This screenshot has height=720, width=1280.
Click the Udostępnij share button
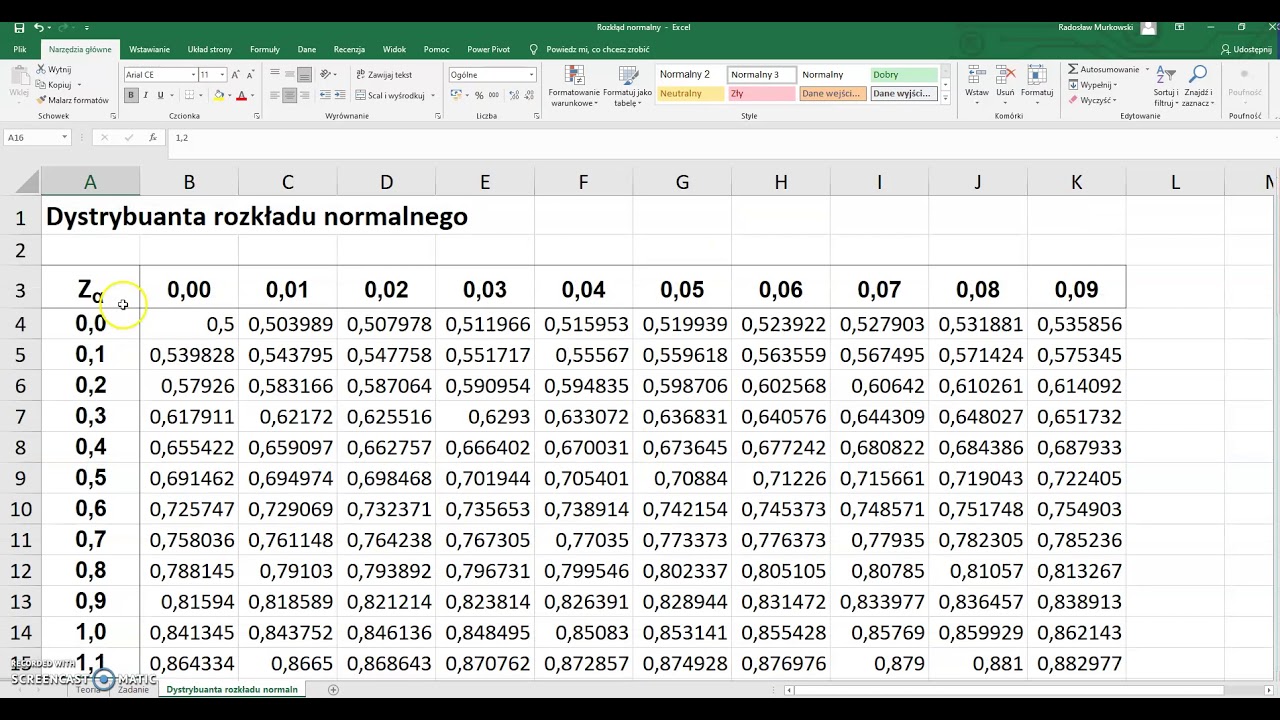coord(1246,49)
